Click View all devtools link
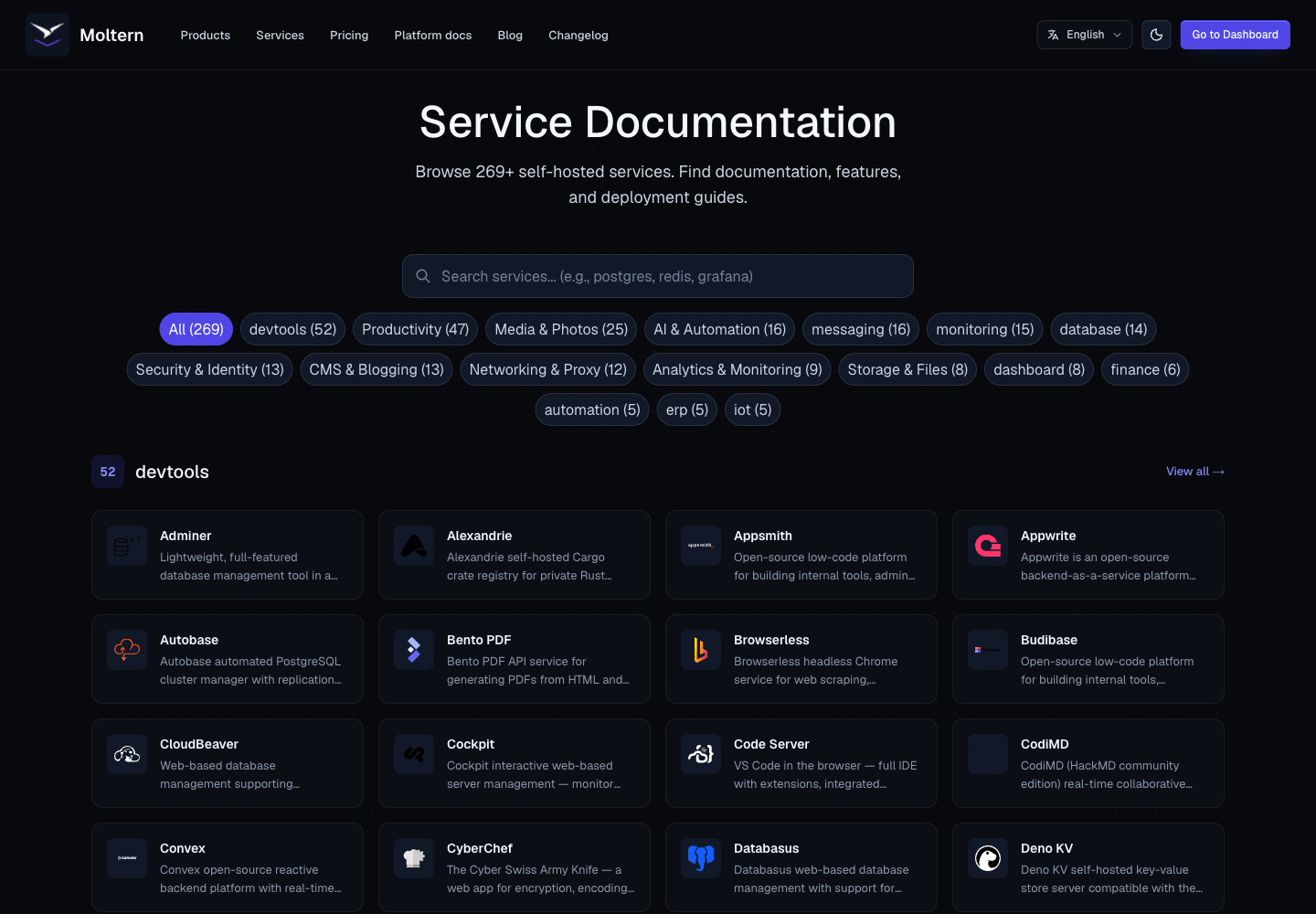This screenshot has width=1316, height=914. tap(1195, 472)
